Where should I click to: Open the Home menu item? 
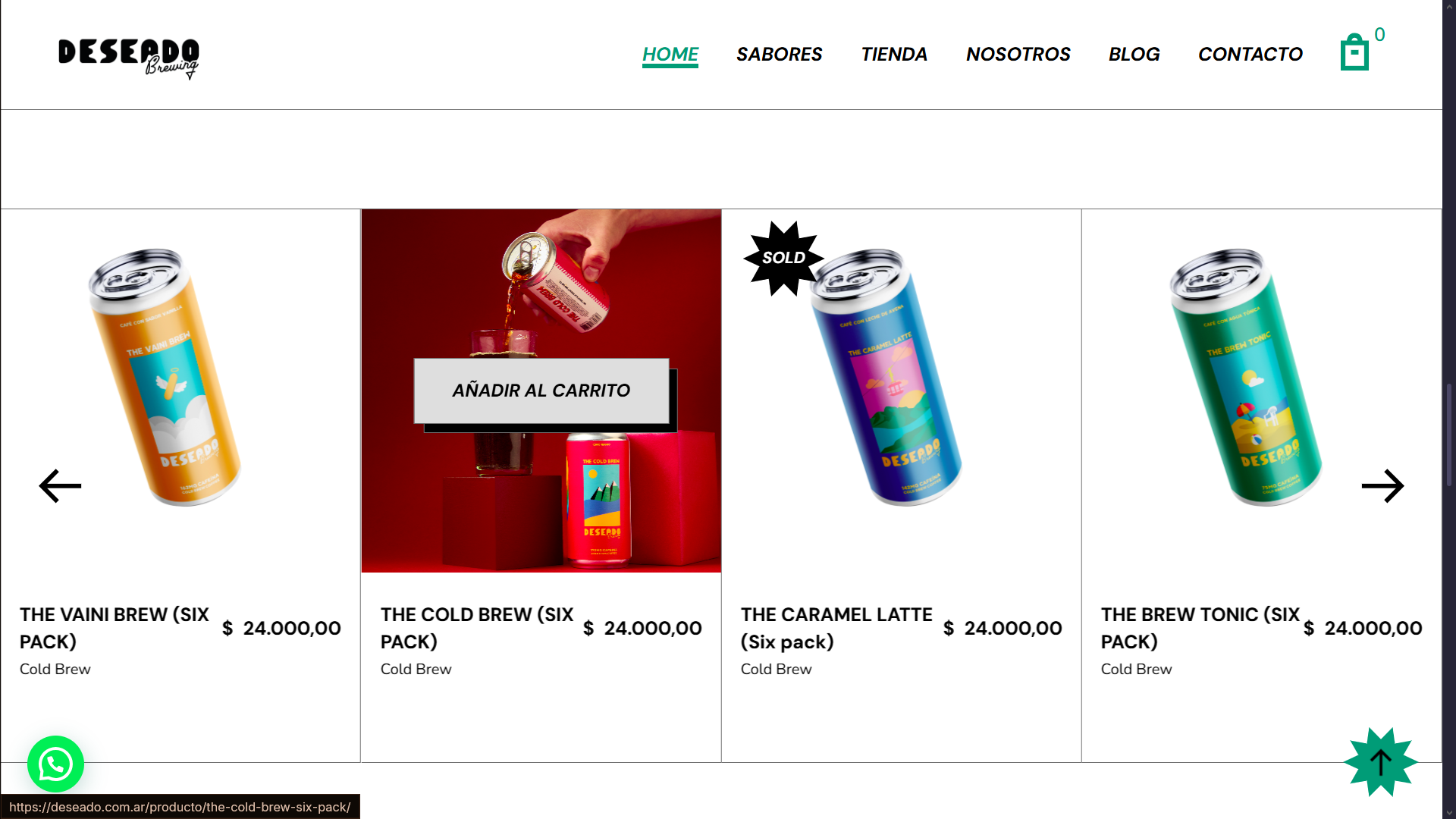[670, 55]
